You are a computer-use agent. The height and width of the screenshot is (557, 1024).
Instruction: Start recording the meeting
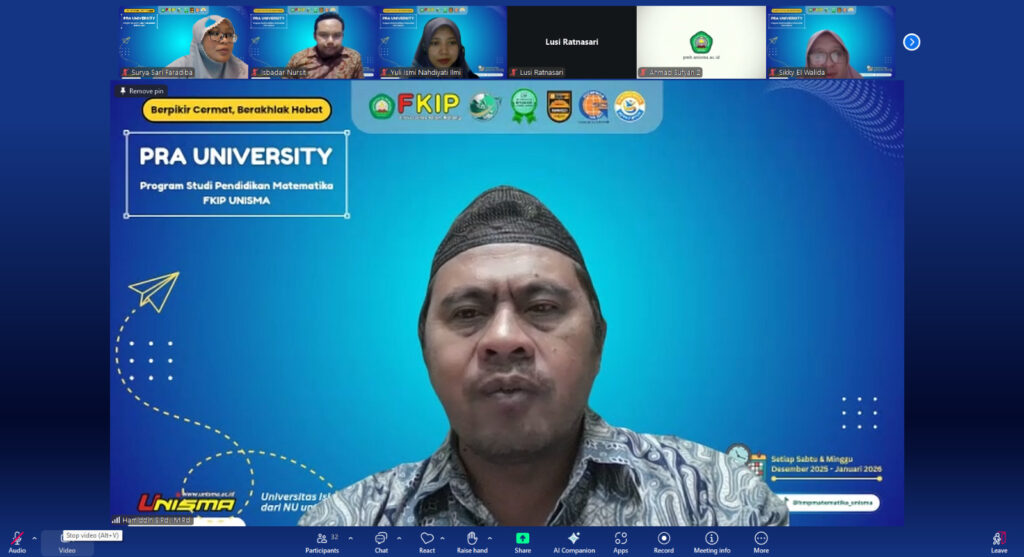tap(664, 542)
